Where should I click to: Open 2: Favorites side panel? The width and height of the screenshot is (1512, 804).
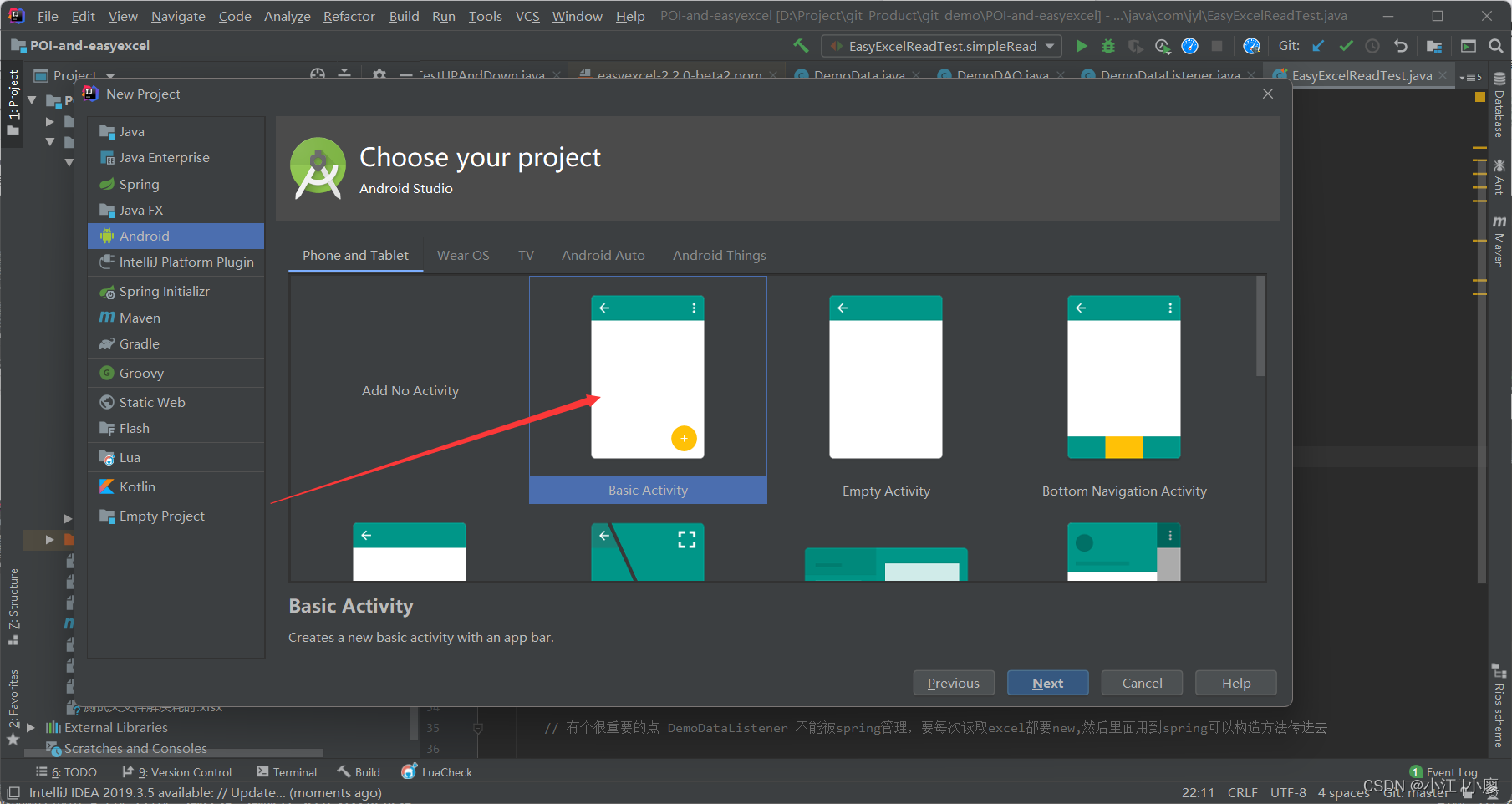pos(13,707)
